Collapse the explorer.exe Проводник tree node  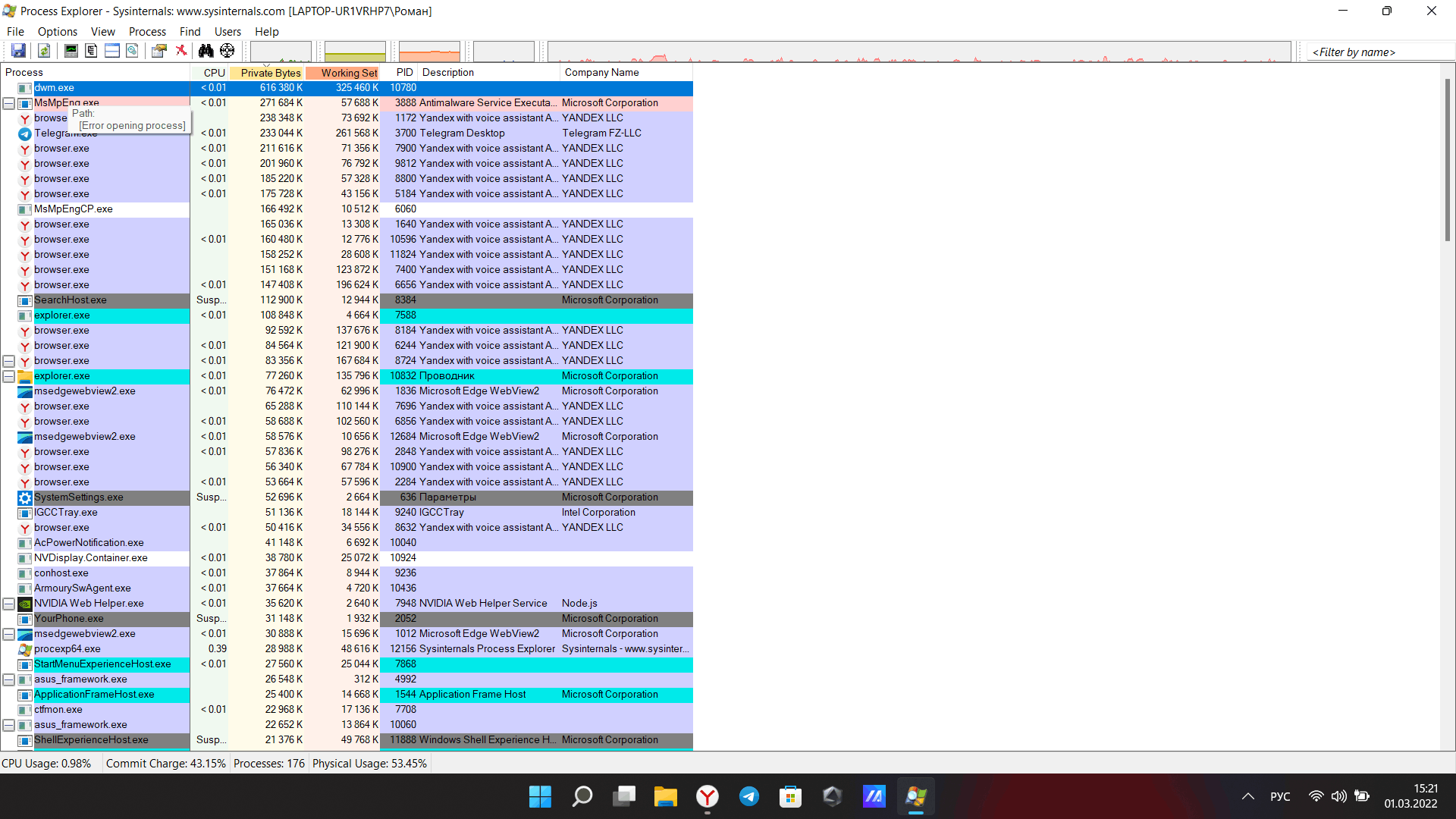tap(9, 376)
